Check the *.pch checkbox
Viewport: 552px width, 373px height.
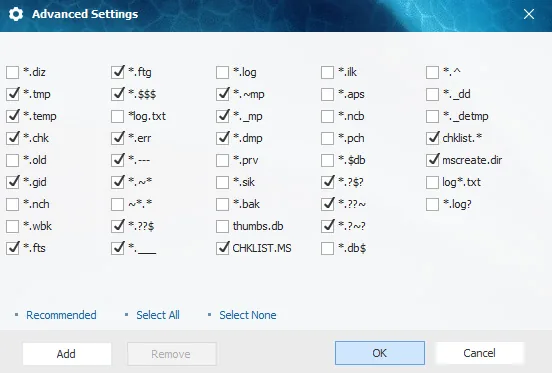point(327,138)
